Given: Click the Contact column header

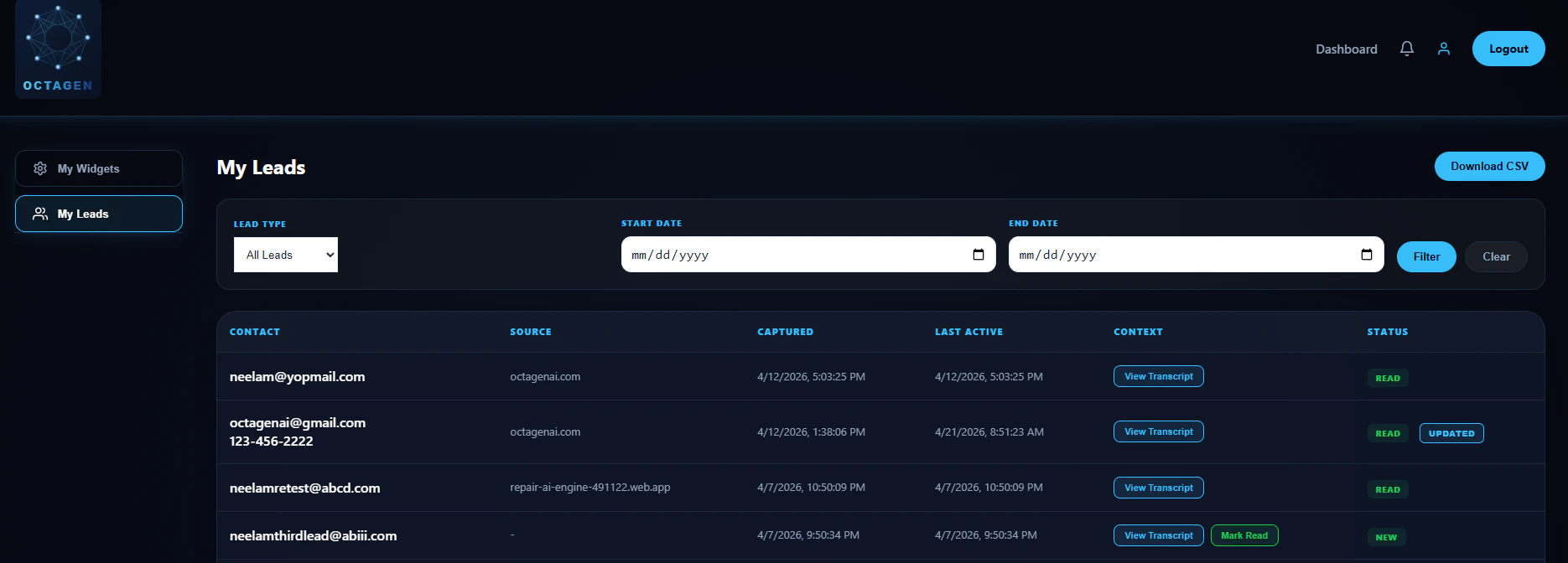Looking at the screenshot, I should 255,332.
